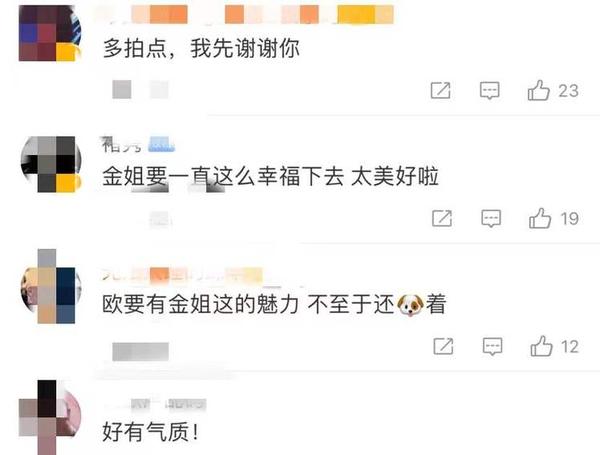The width and height of the screenshot is (600, 455).
Task: Open username above 金姐要一直这么幸福 comment
Action: coord(138,145)
